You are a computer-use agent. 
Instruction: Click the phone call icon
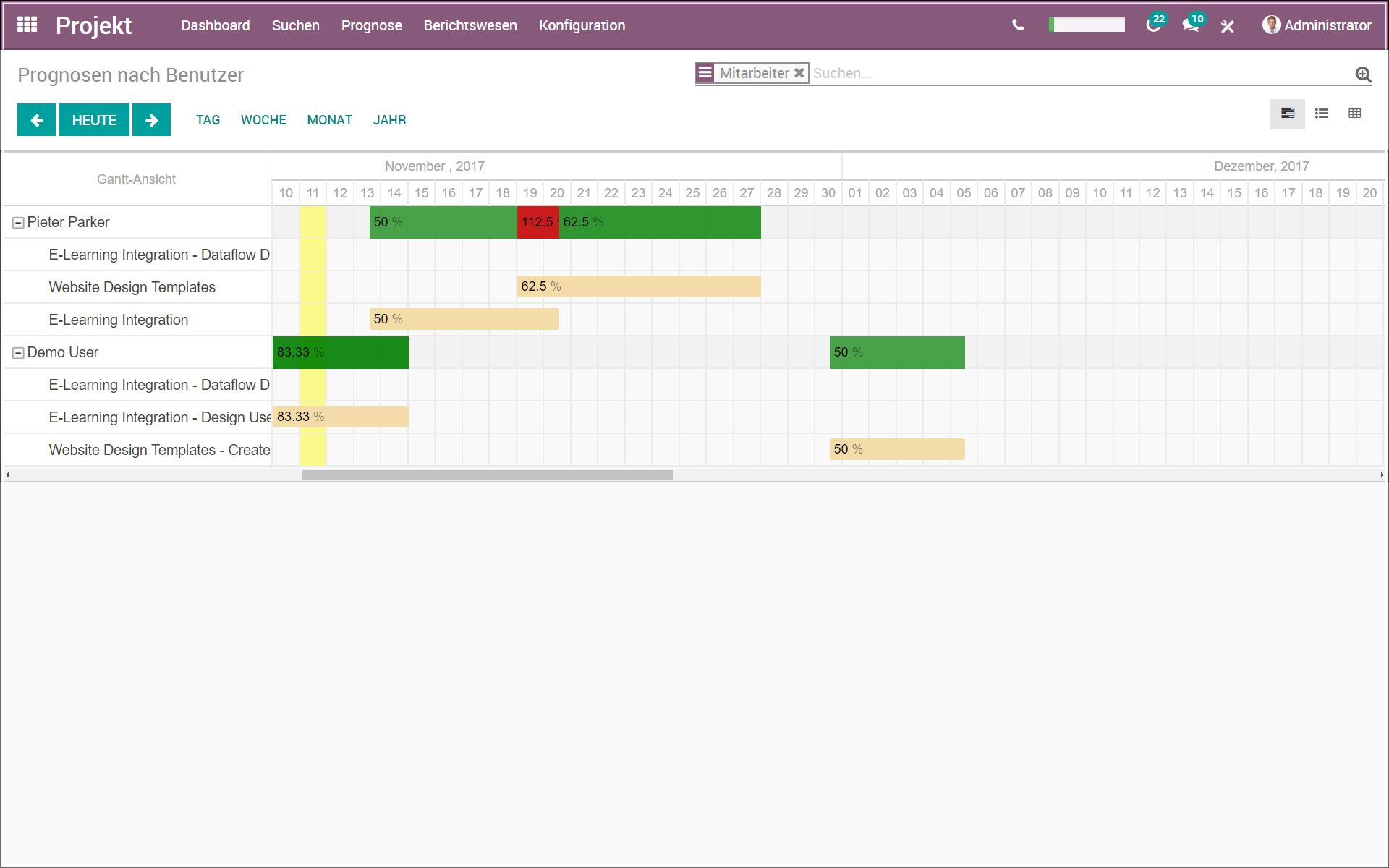point(1018,25)
